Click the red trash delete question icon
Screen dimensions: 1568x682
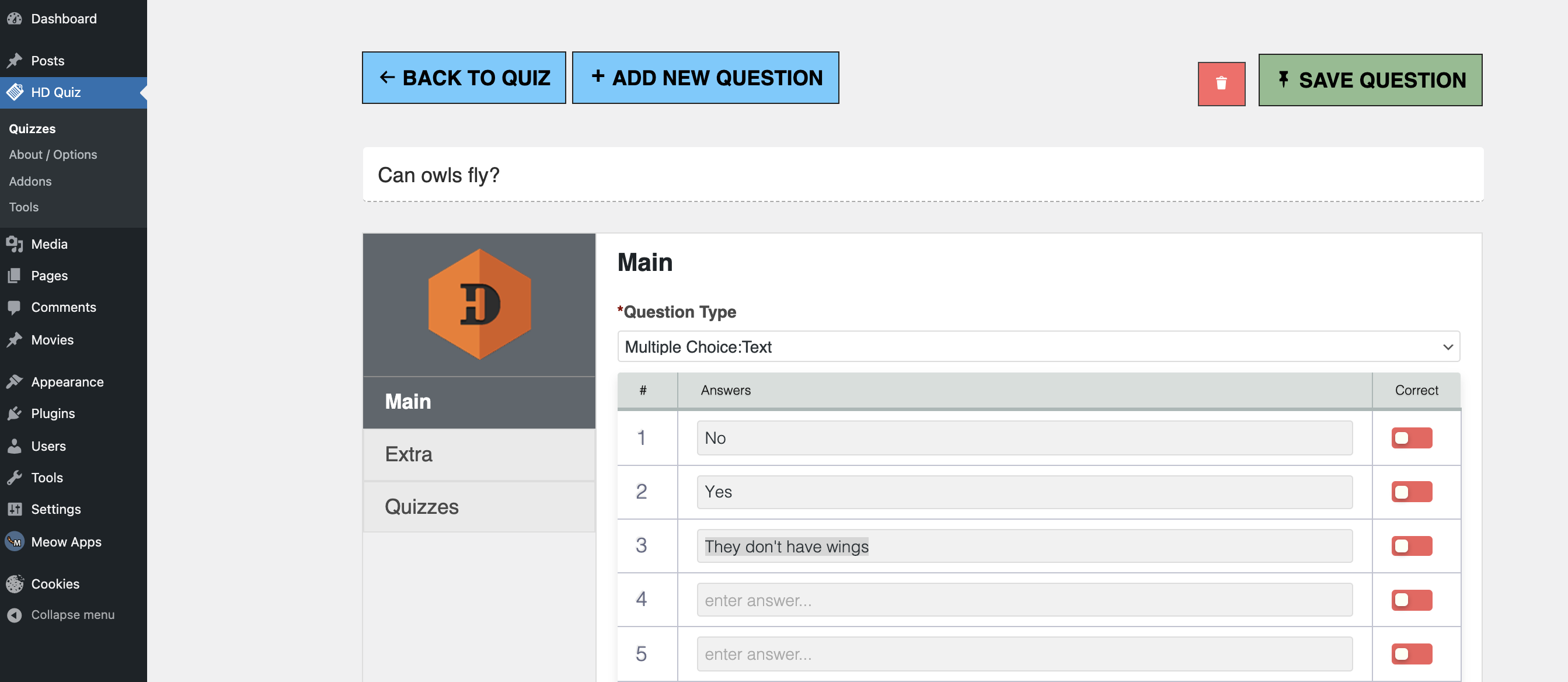pyautogui.click(x=1221, y=83)
